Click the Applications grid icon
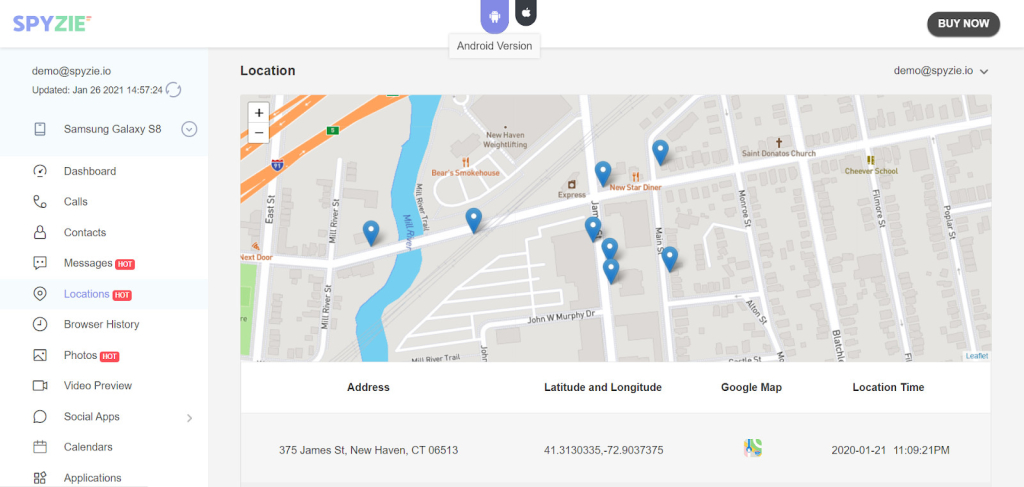 point(40,478)
